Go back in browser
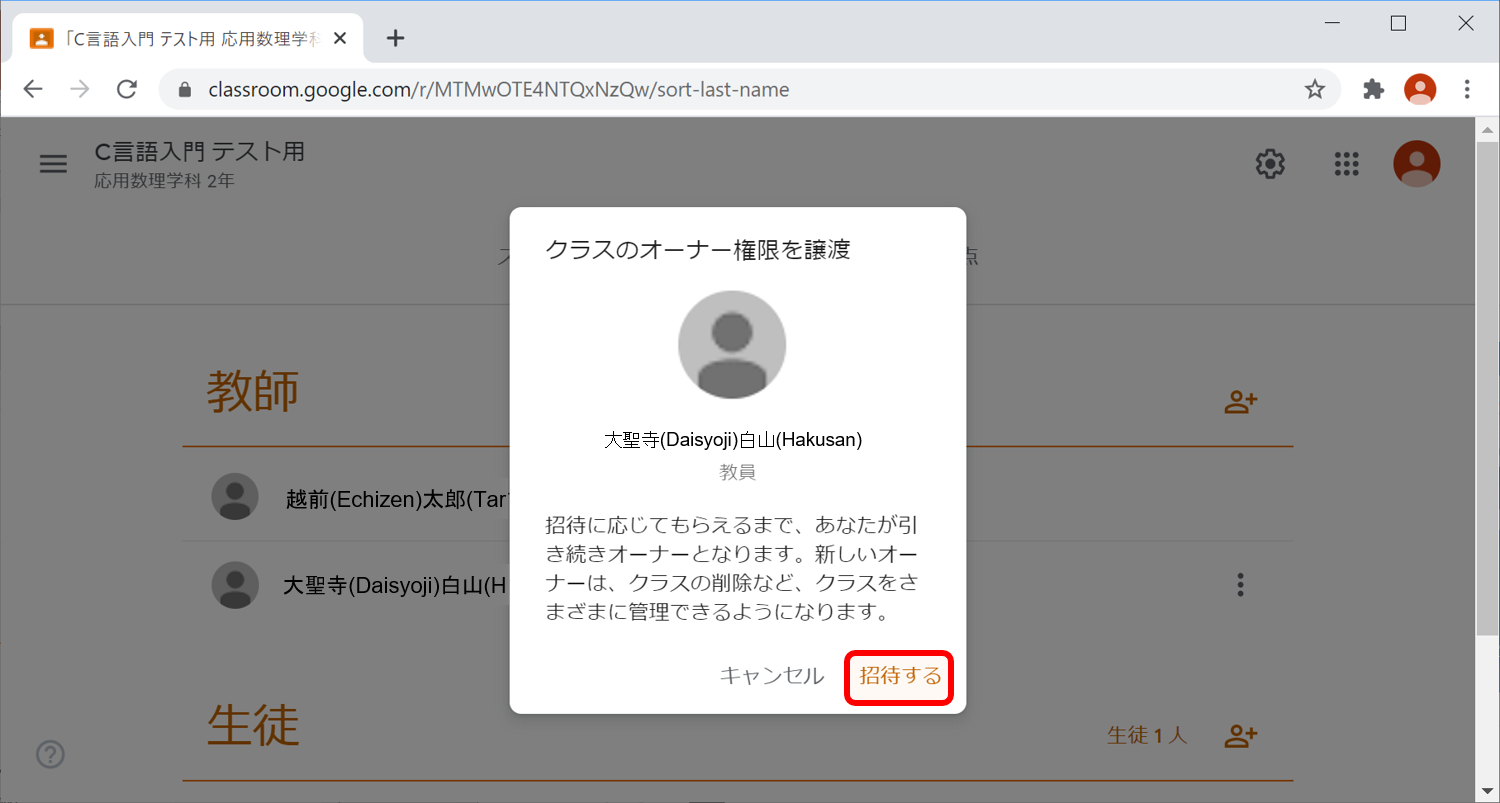The image size is (1500, 803). coord(33,89)
